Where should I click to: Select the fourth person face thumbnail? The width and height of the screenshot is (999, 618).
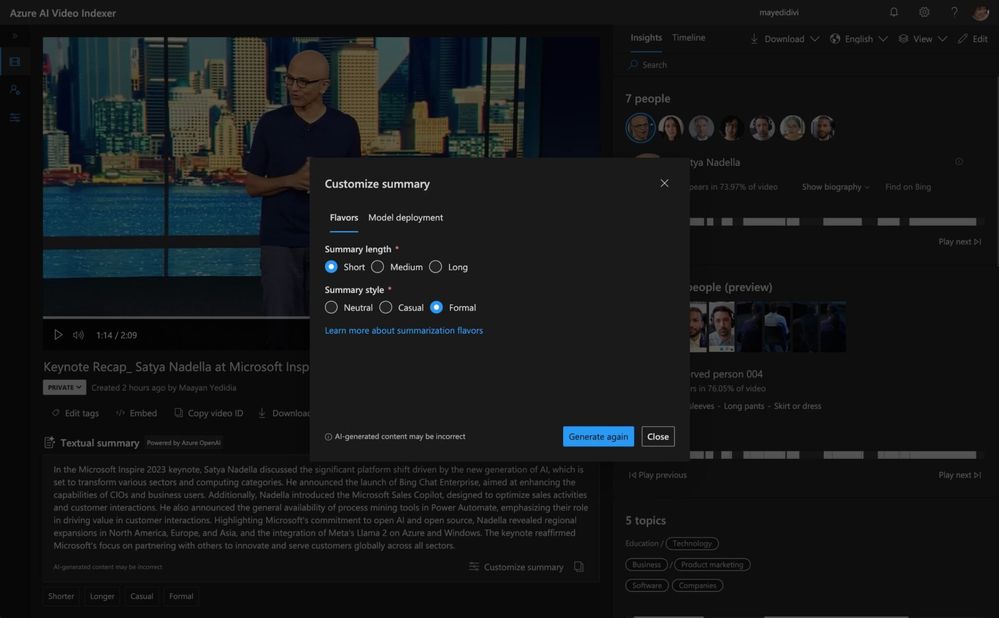[731, 128]
